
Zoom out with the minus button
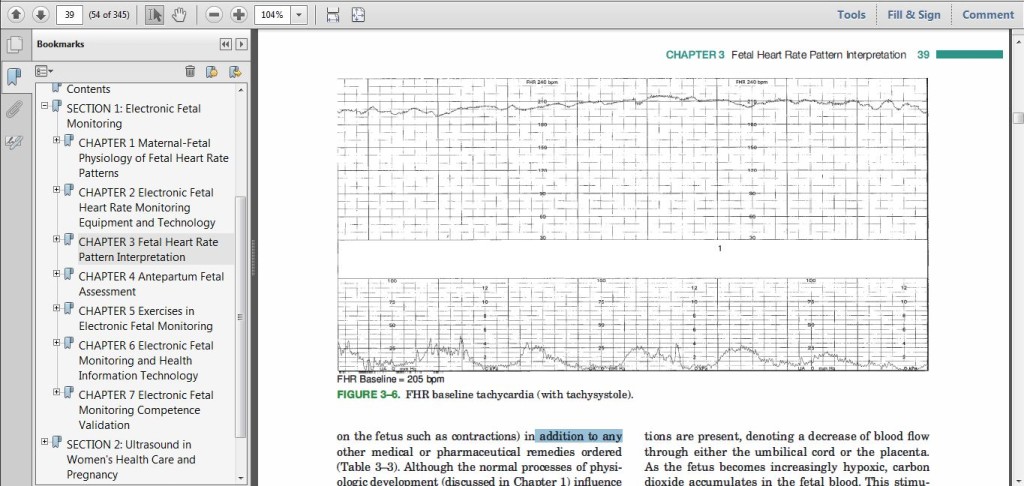(x=214, y=14)
